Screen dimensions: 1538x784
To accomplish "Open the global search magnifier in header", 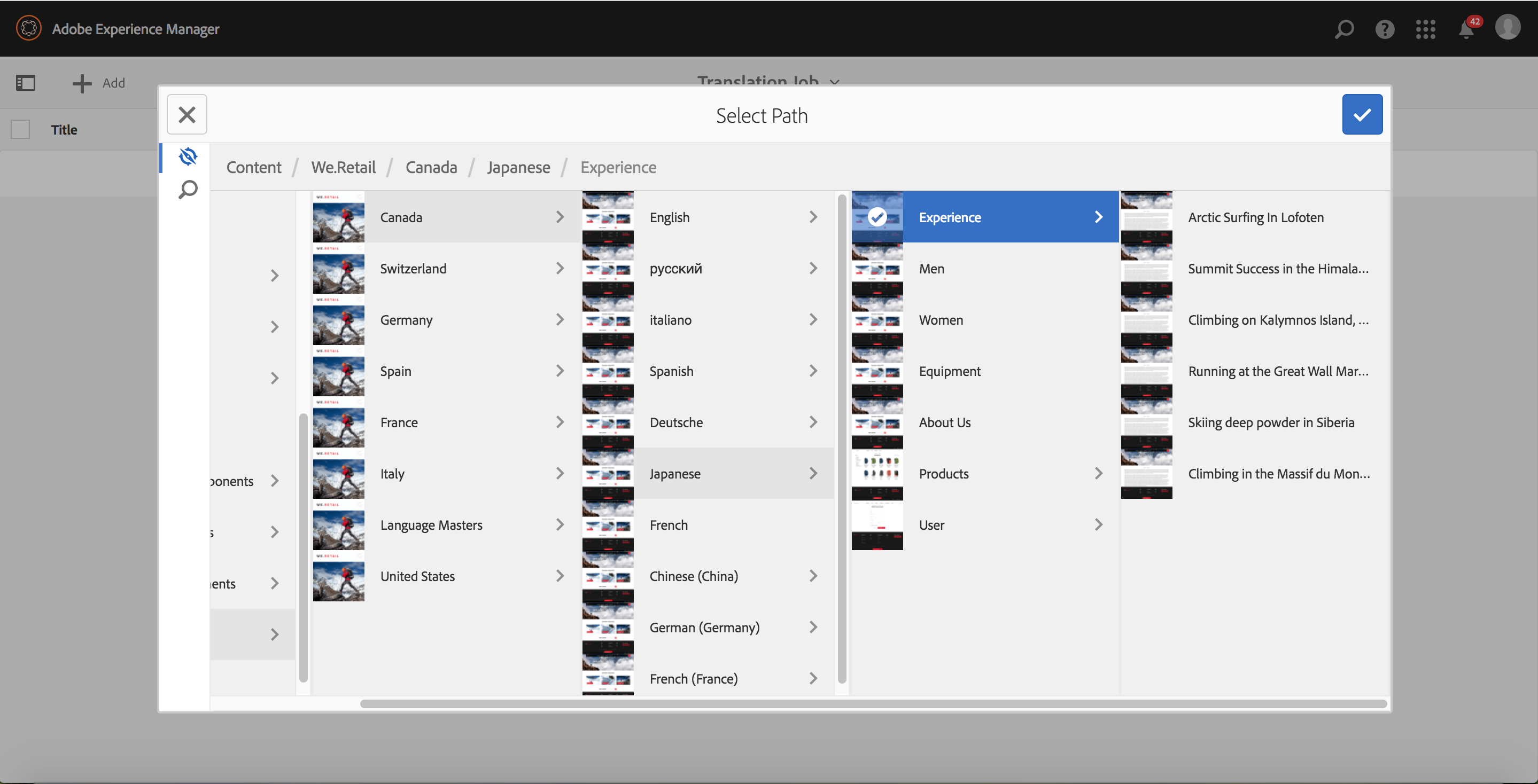I will click(1344, 29).
